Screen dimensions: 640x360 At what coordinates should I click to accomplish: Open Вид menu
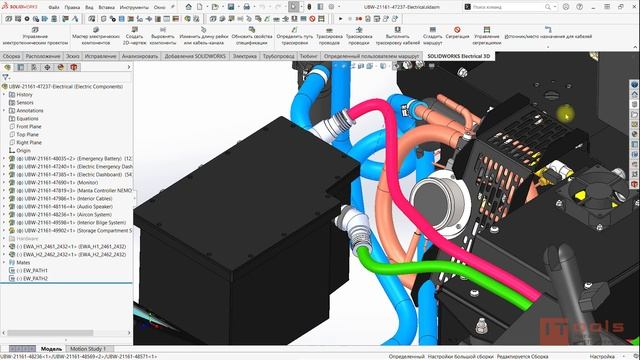[89, 7]
